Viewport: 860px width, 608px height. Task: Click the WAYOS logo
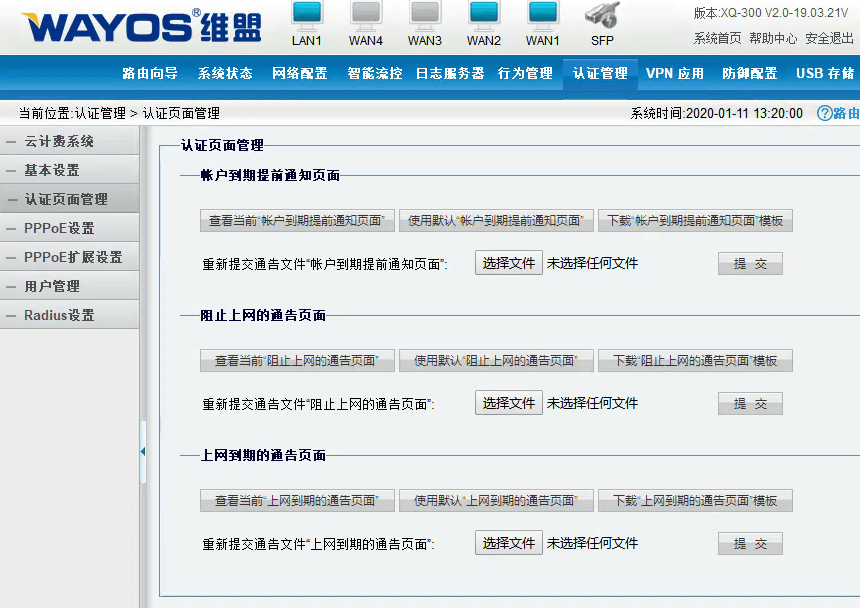point(140,26)
